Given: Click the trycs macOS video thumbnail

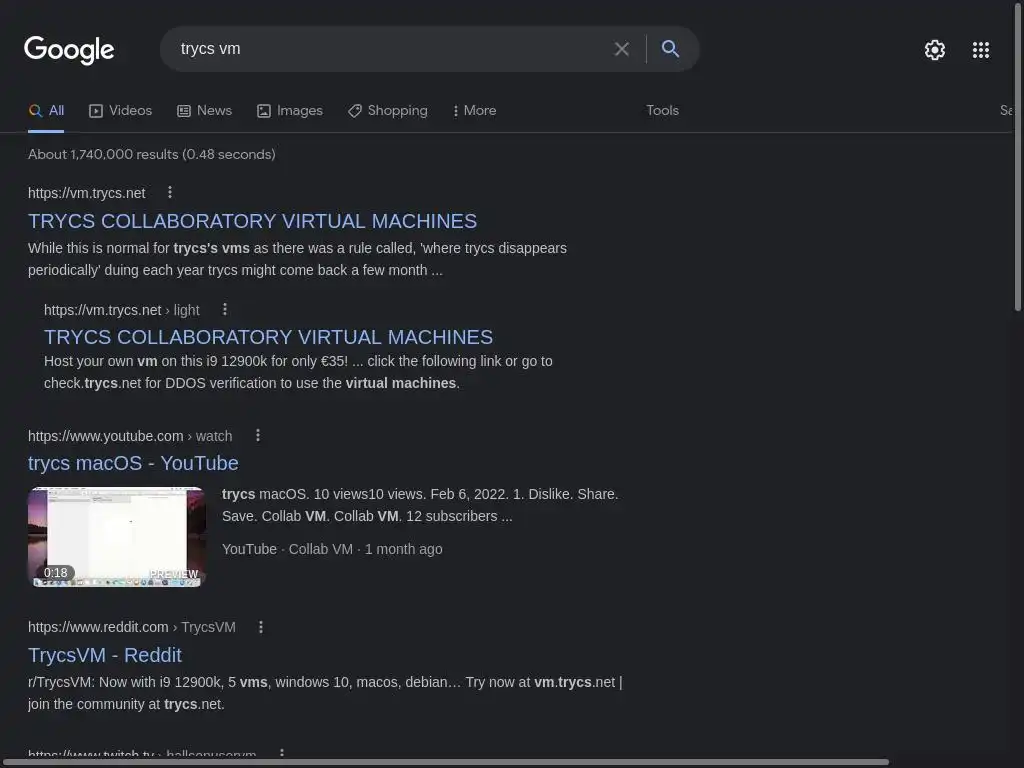Looking at the screenshot, I should click(117, 537).
